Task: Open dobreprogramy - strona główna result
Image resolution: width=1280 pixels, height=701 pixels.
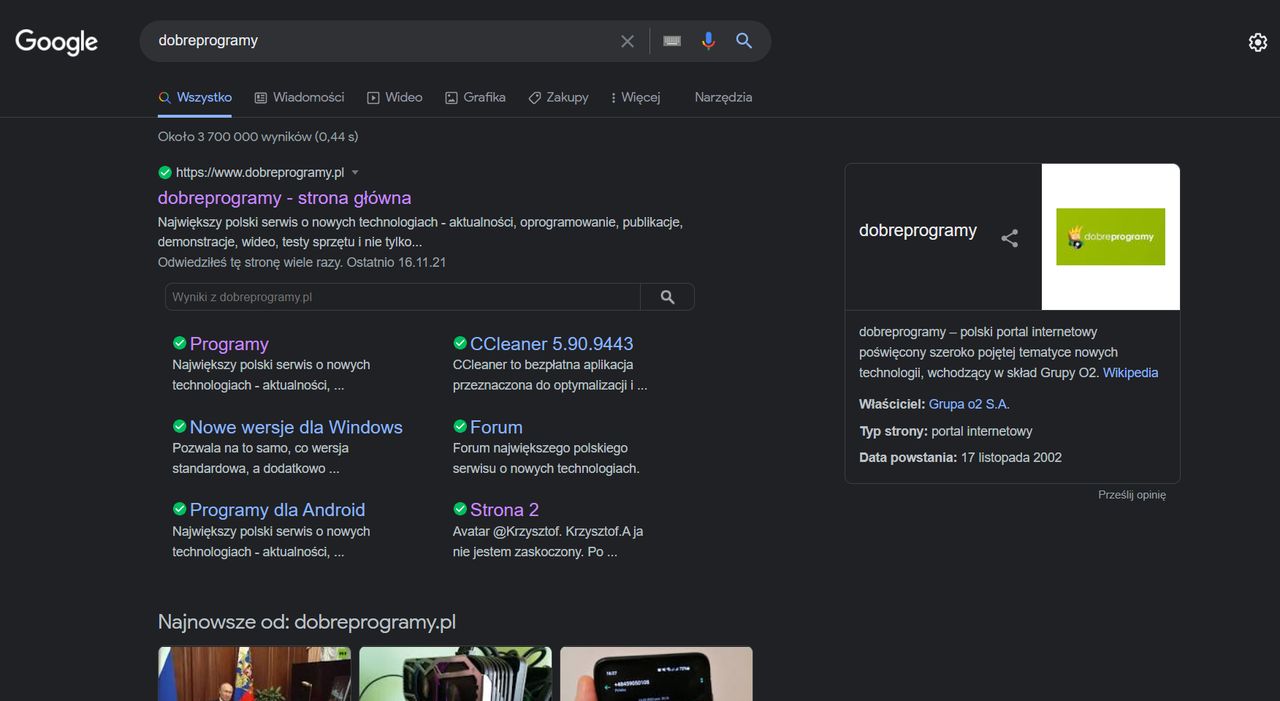Action: (x=285, y=198)
